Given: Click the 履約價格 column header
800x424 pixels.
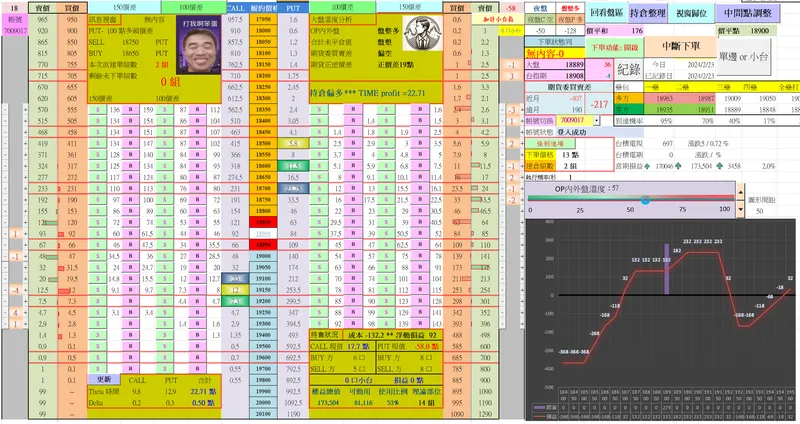Looking at the screenshot, I should point(263,8).
